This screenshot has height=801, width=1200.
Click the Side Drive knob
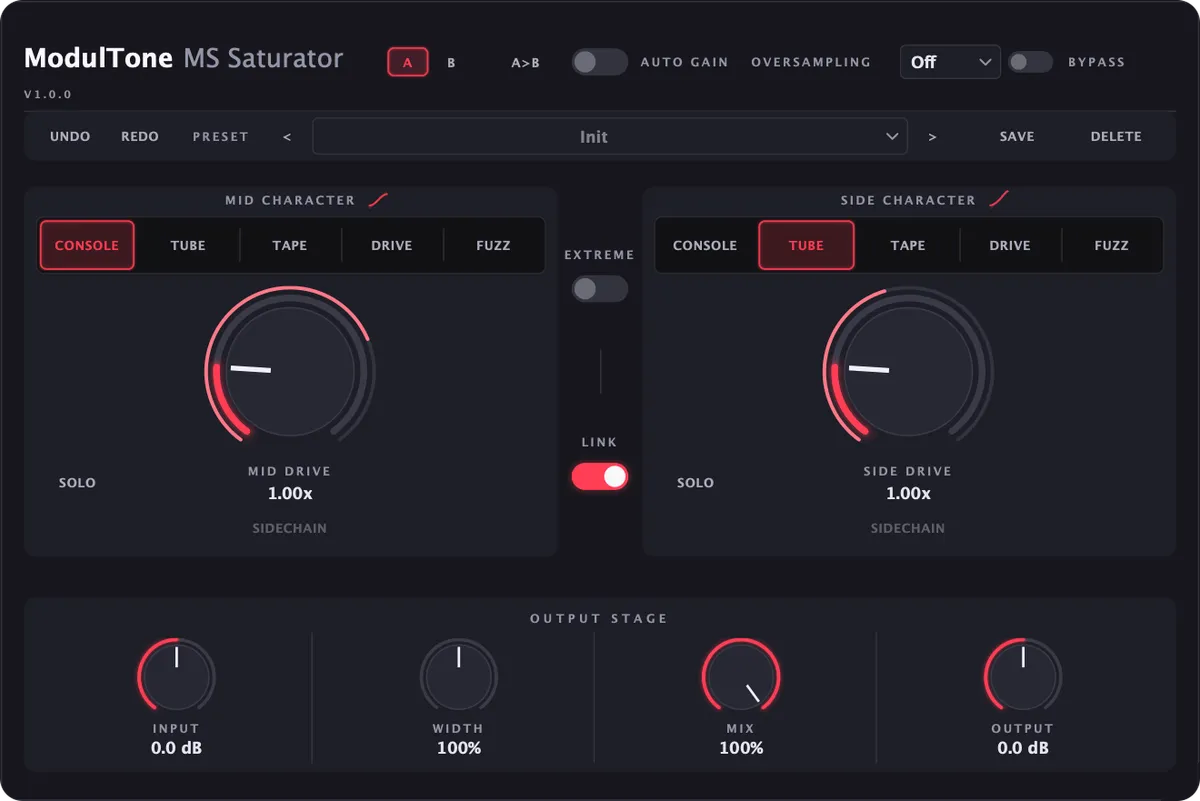[x=908, y=371]
